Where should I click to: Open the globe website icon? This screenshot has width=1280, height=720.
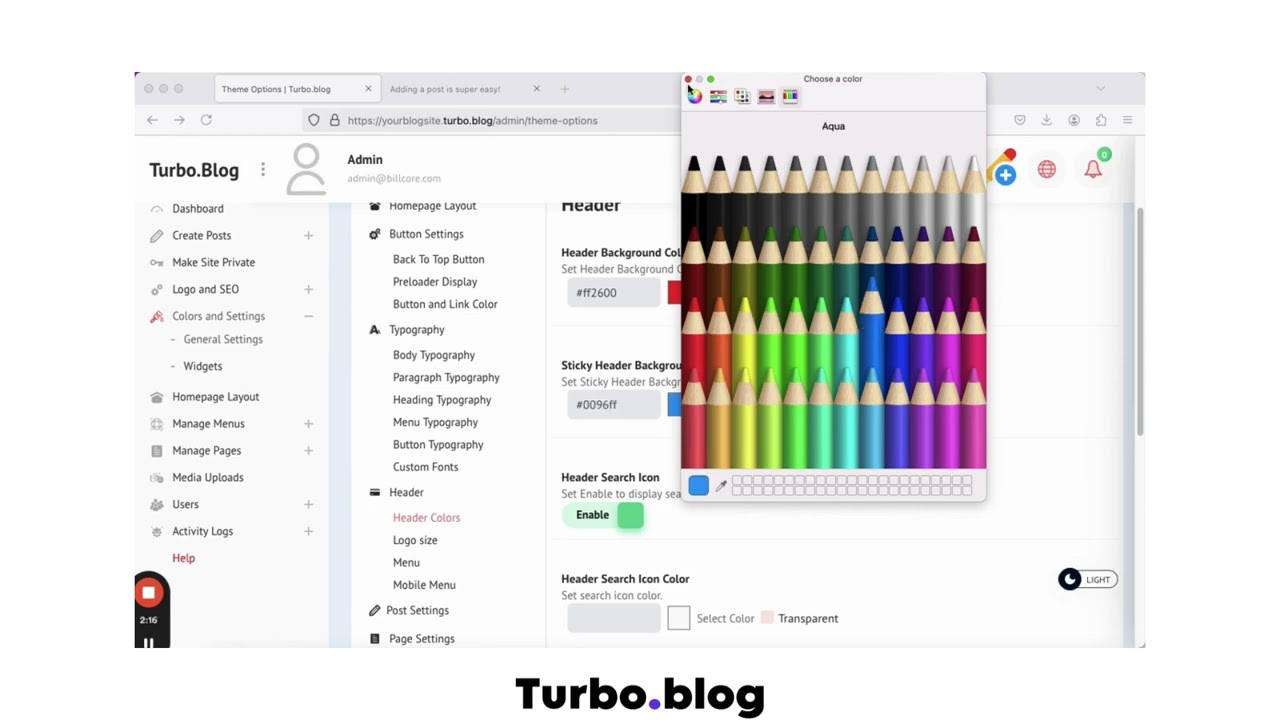click(1046, 170)
